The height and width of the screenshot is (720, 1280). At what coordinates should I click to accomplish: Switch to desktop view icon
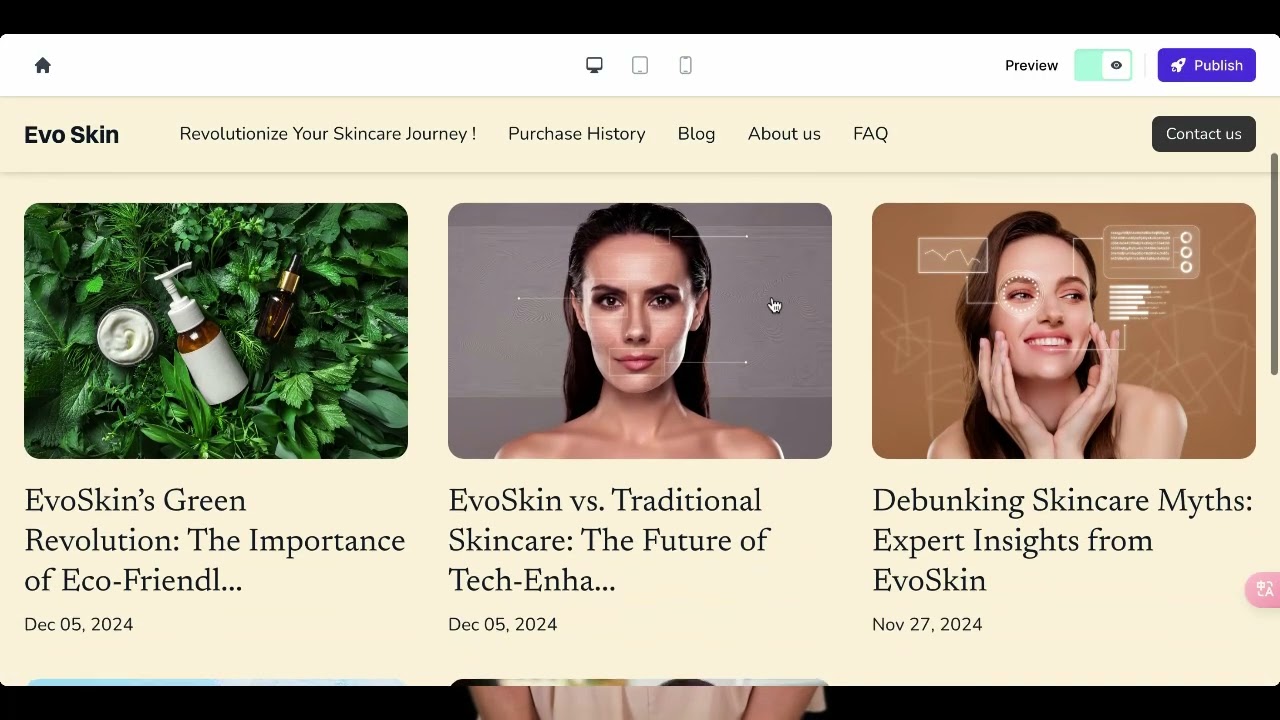click(594, 65)
